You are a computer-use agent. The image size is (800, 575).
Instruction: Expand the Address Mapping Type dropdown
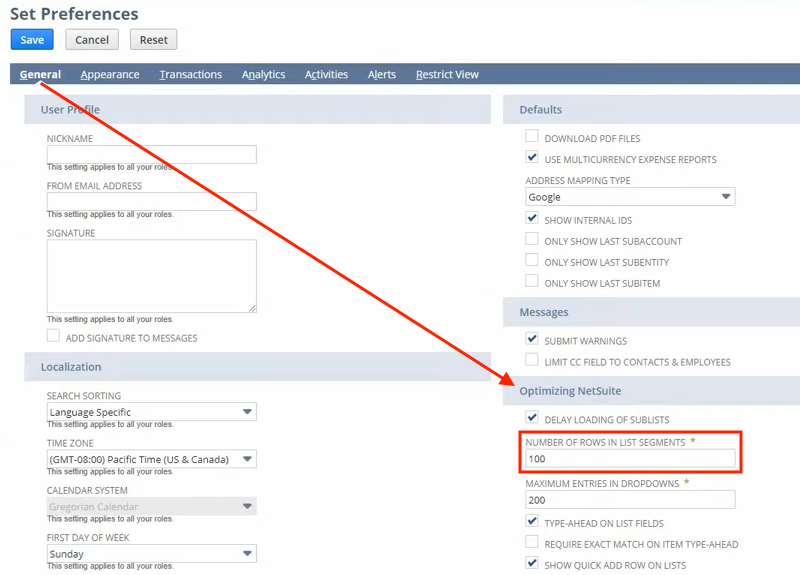pos(630,197)
